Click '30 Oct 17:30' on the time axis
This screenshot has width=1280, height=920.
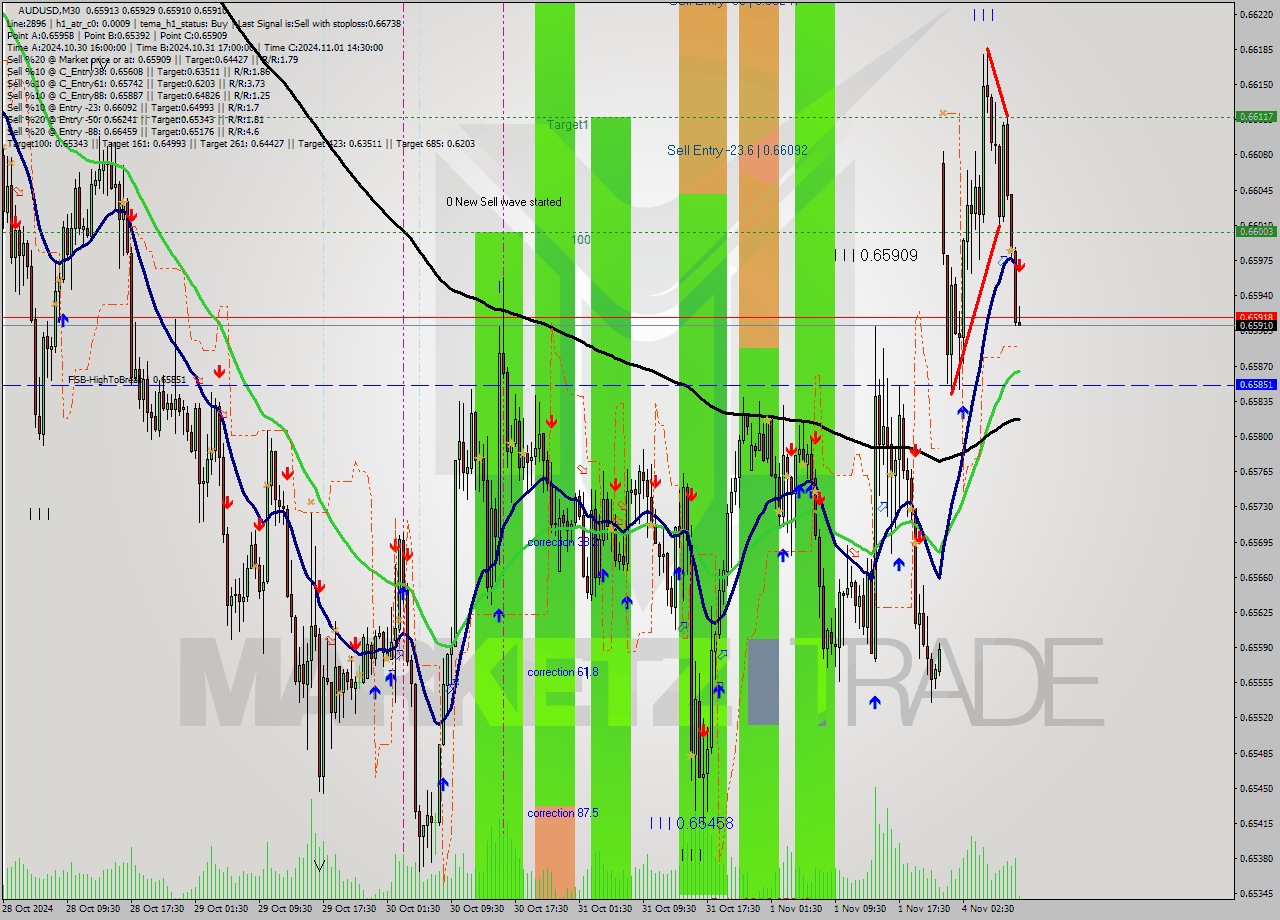pos(542,908)
